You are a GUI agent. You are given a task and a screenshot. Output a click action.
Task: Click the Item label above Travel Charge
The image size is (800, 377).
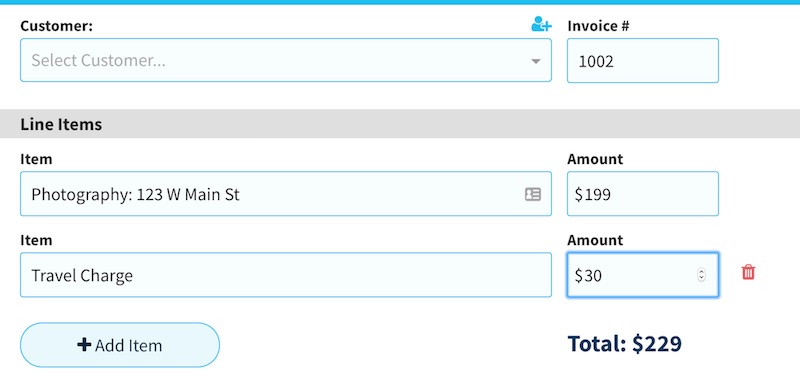click(x=36, y=240)
